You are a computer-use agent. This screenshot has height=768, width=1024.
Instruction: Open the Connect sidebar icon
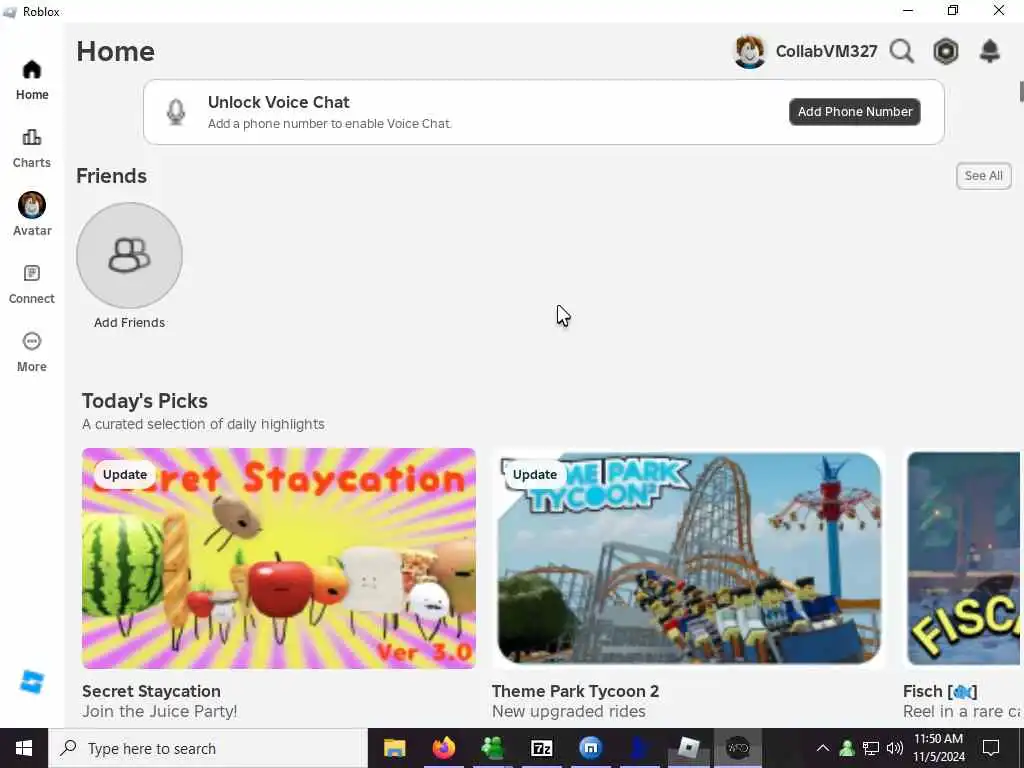click(31, 273)
